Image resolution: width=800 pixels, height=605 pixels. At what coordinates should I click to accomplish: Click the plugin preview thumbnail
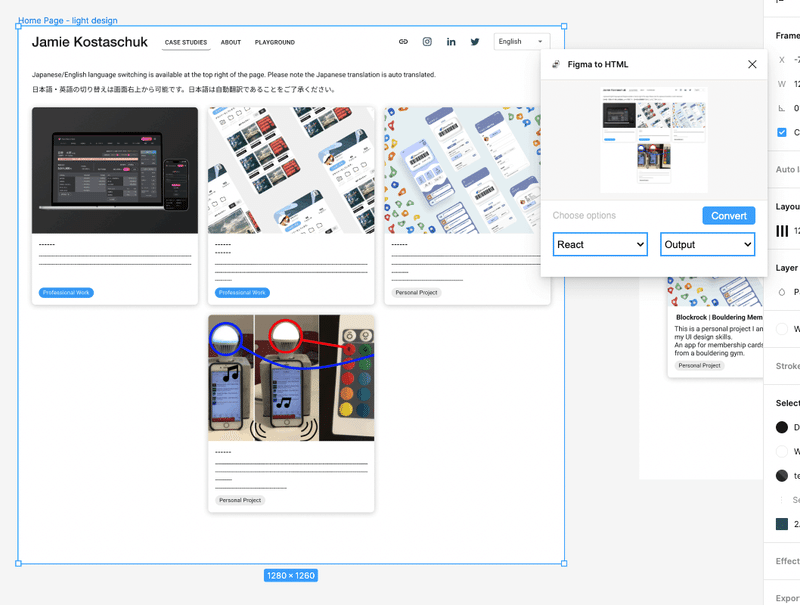[654, 140]
